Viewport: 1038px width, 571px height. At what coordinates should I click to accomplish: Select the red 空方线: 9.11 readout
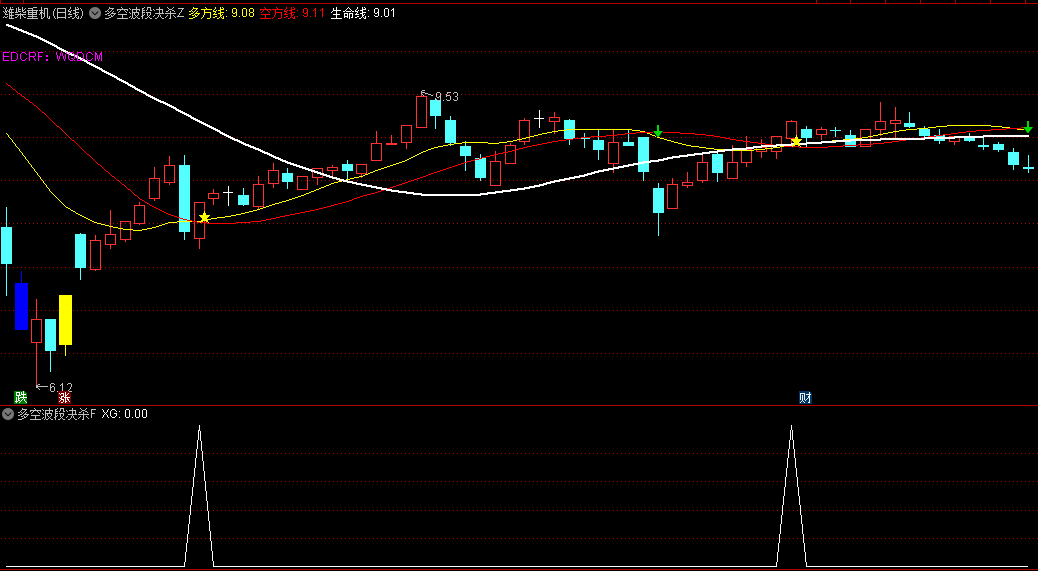pos(292,13)
